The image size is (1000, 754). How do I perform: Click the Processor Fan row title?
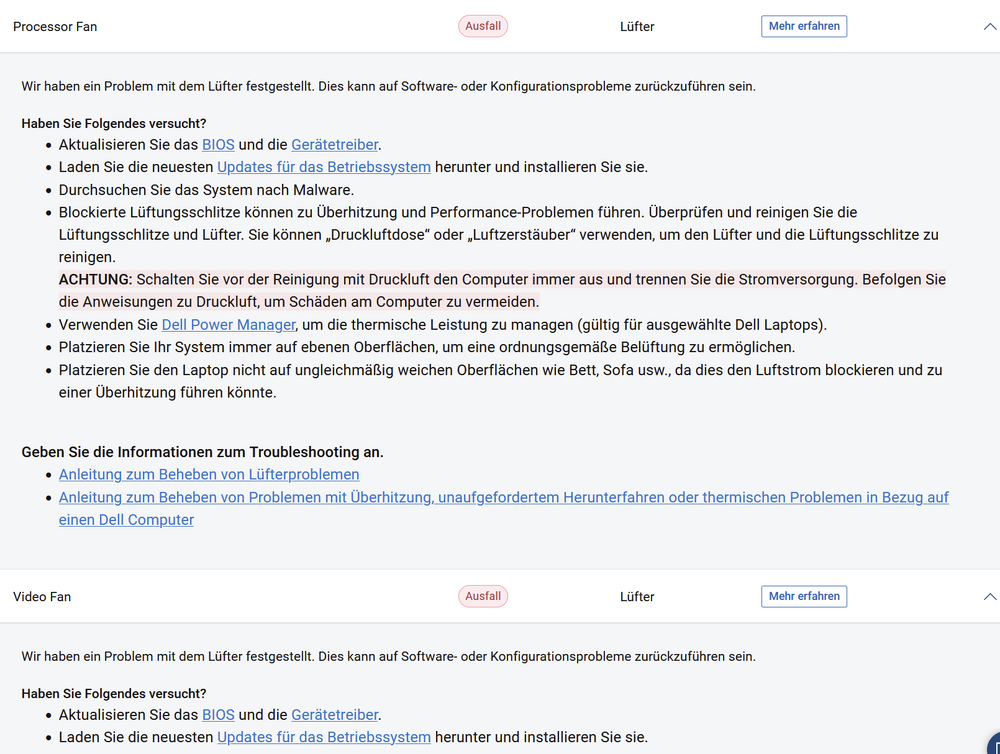55,27
